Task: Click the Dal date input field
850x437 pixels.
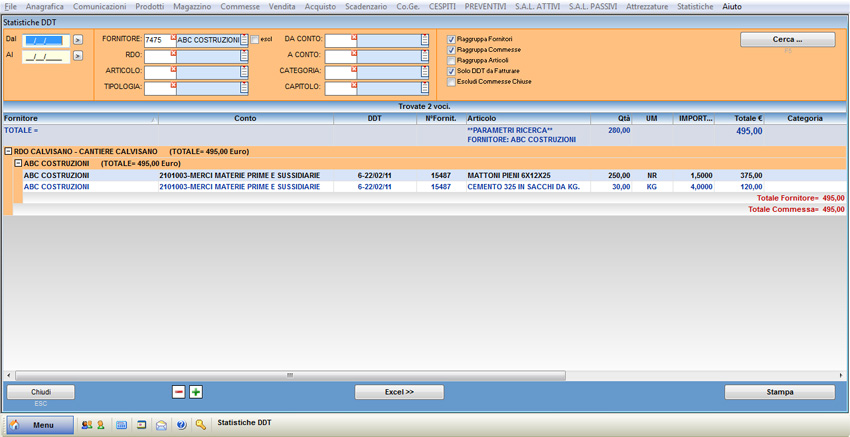Action: click(44, 41)
